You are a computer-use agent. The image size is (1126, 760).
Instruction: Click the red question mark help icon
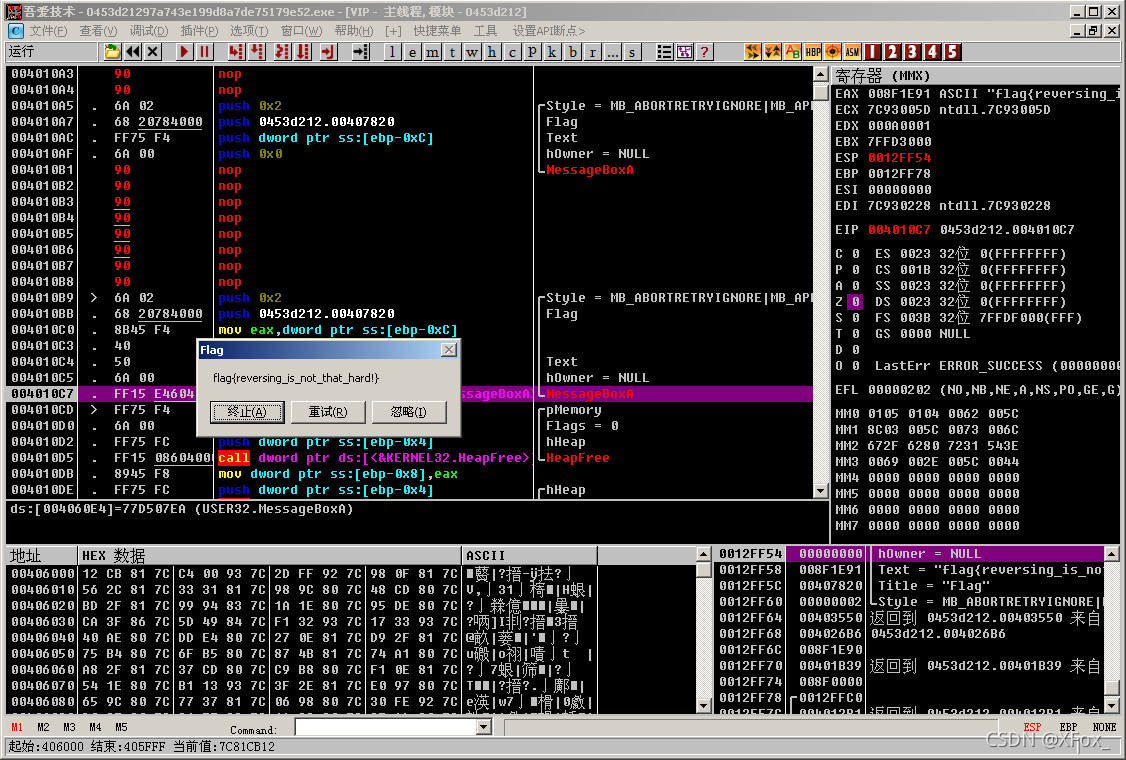pyautogui.click(x=704, y=52)
